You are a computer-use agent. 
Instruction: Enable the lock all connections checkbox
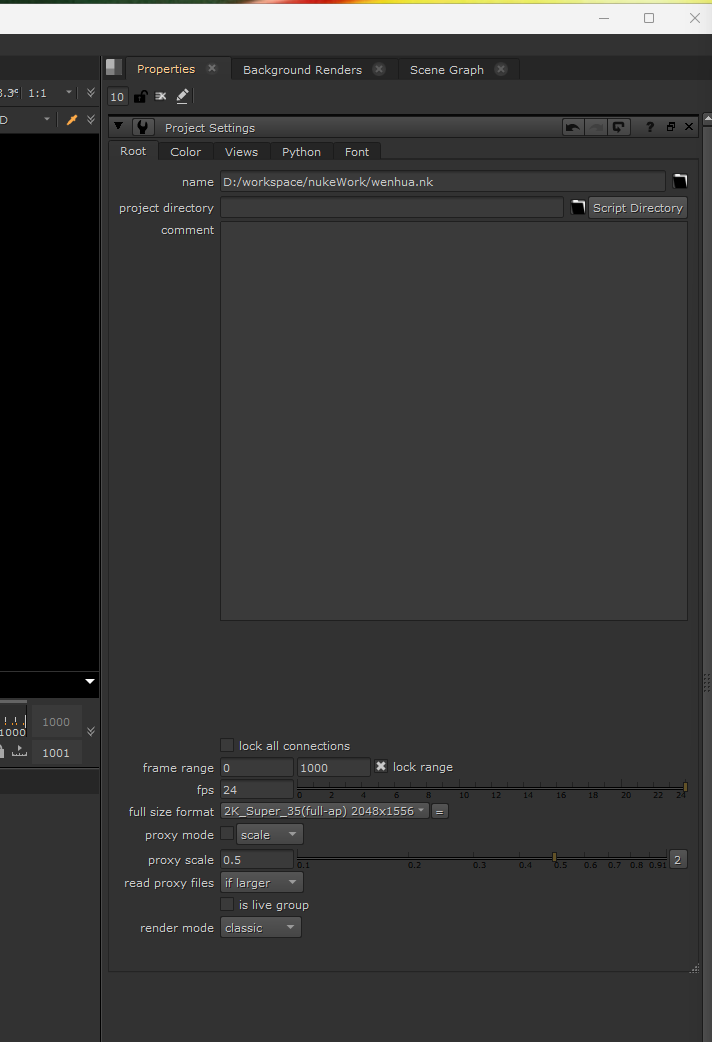tap(227, 745)
